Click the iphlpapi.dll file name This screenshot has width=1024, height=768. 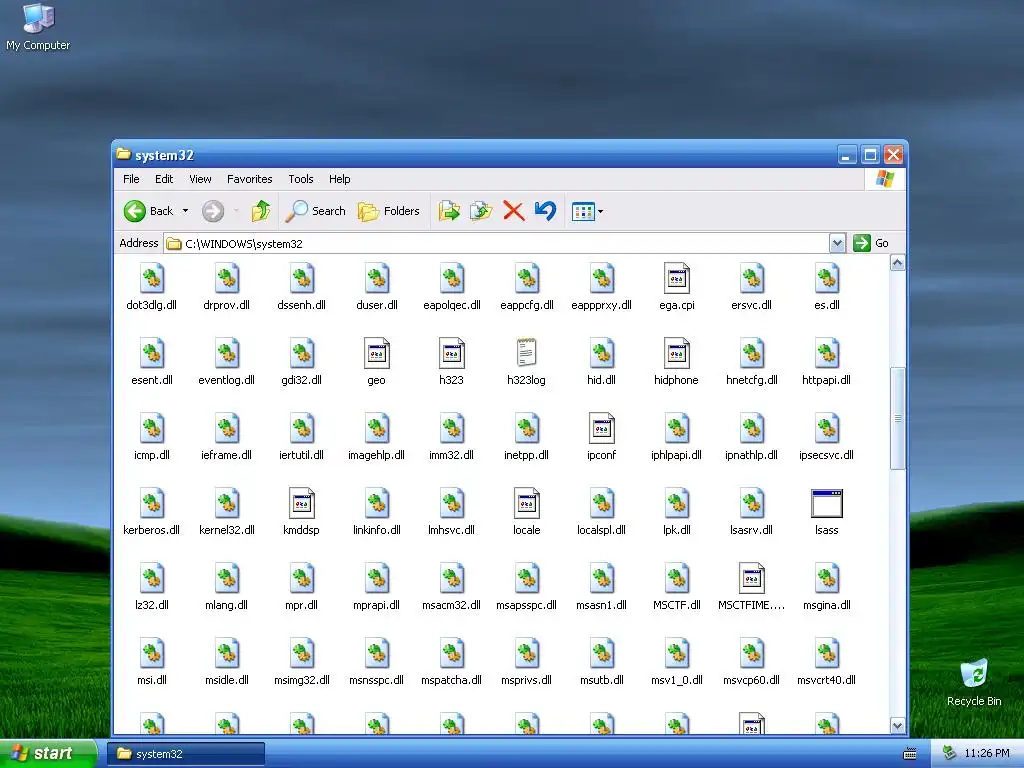pyautogui.click(x=677, y=455)
